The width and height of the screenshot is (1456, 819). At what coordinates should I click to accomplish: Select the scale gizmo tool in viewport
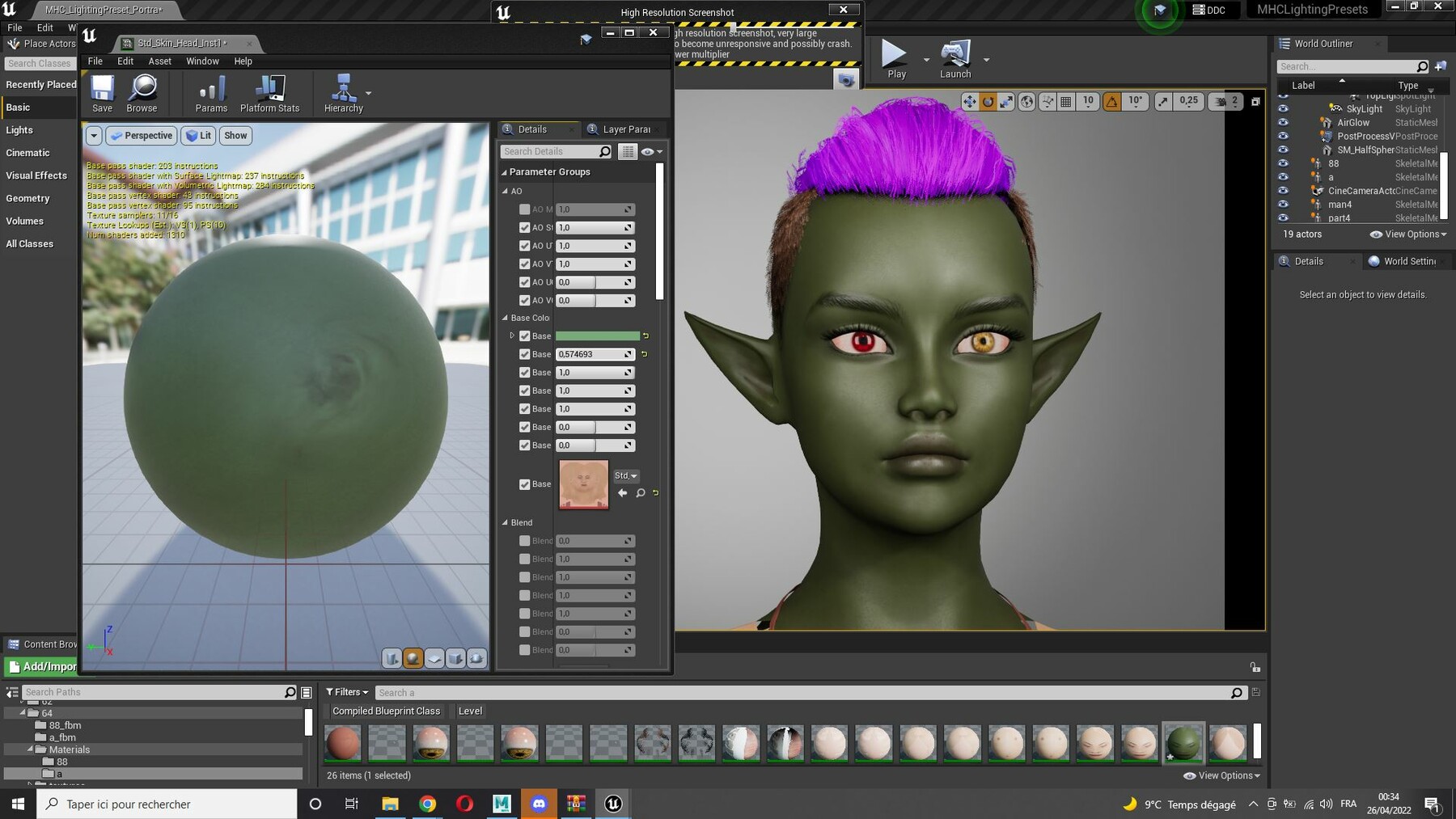[x=1006, y=101]
